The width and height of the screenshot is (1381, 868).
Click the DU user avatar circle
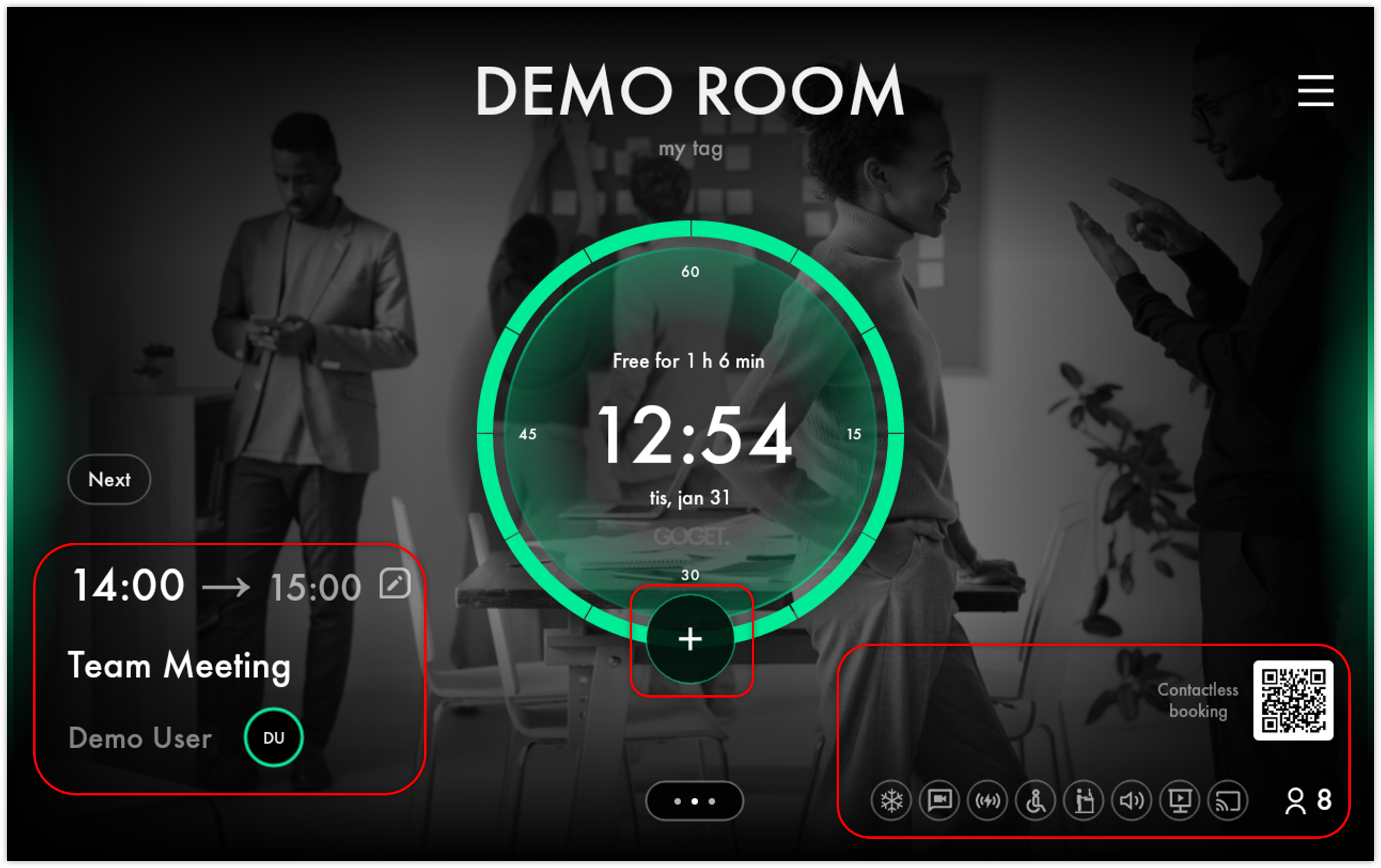(274, 737)
